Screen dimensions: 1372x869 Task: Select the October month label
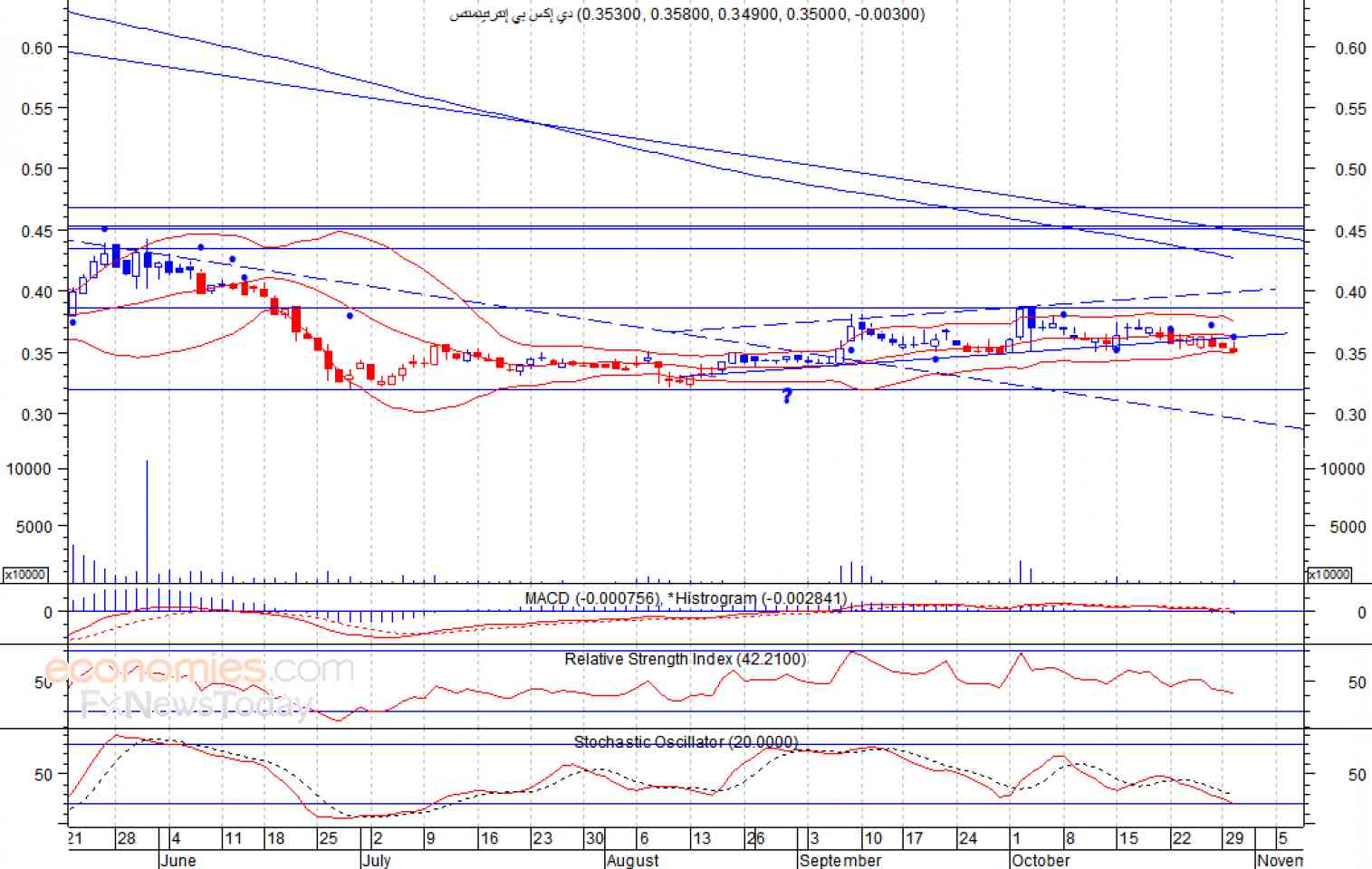point(1041,860)
